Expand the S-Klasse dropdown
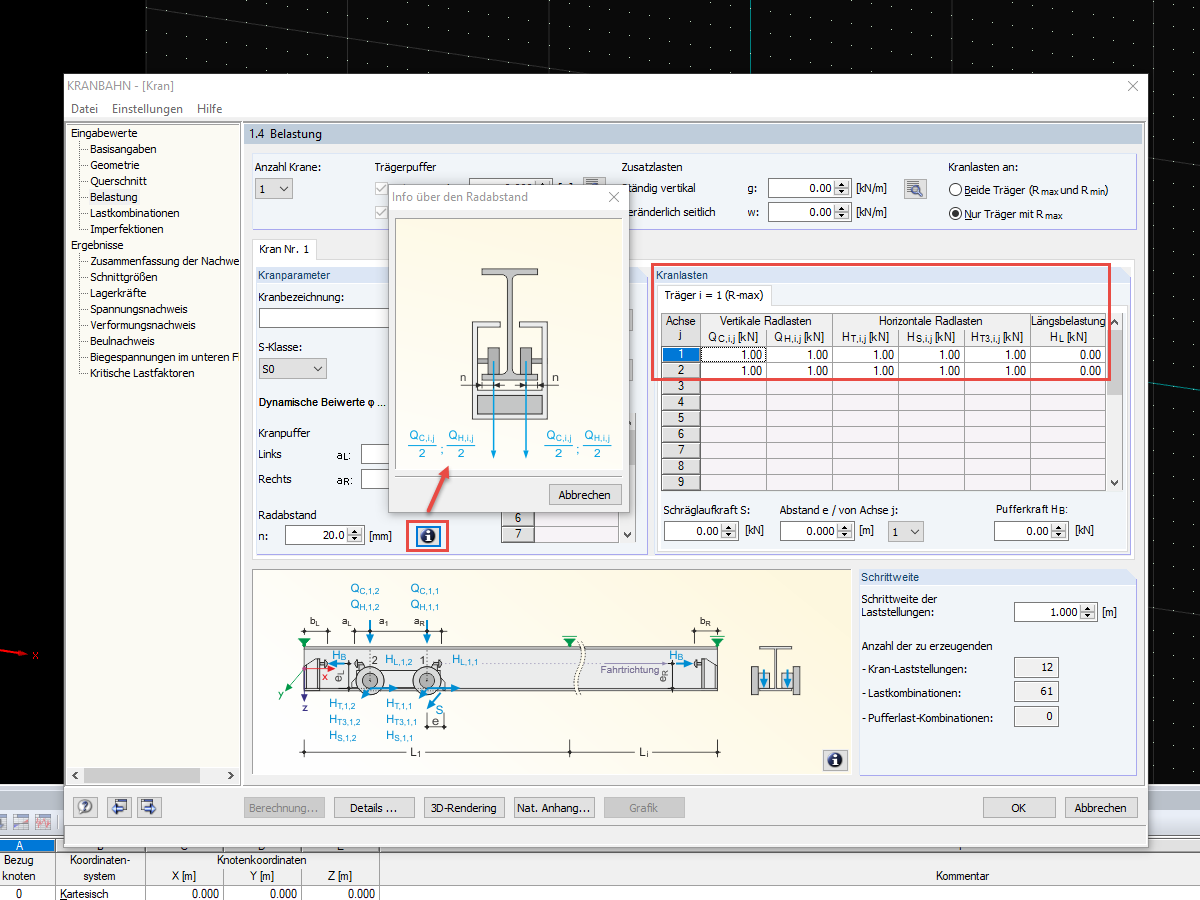Screen dimensions: 1200x900 [x=292, y=369]
